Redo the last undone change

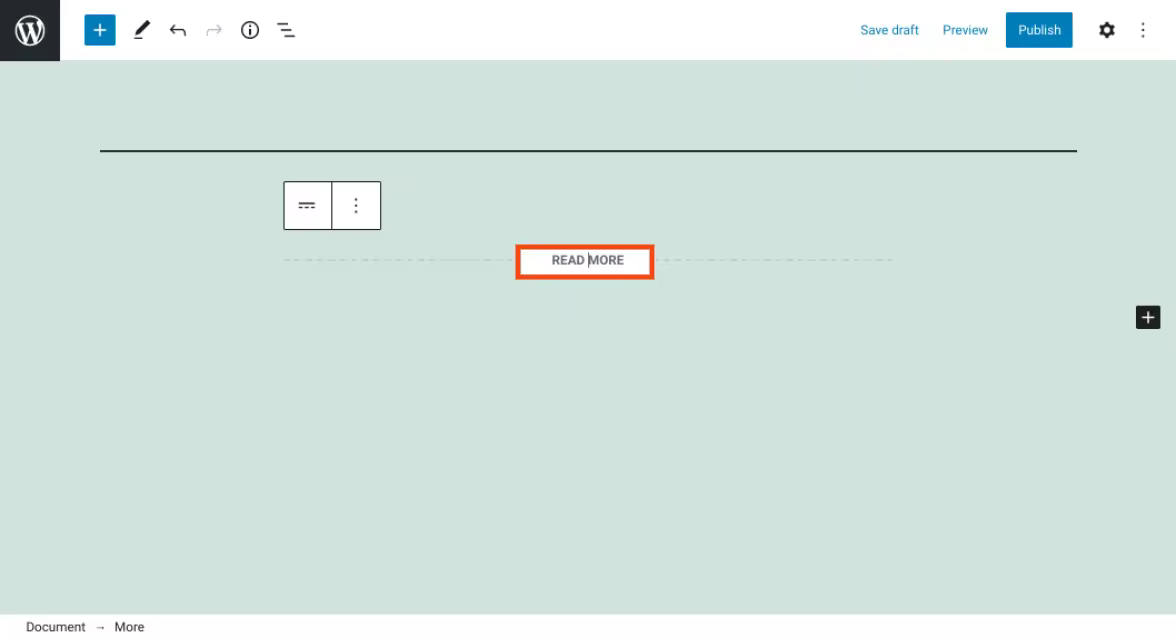coord(214,30)
